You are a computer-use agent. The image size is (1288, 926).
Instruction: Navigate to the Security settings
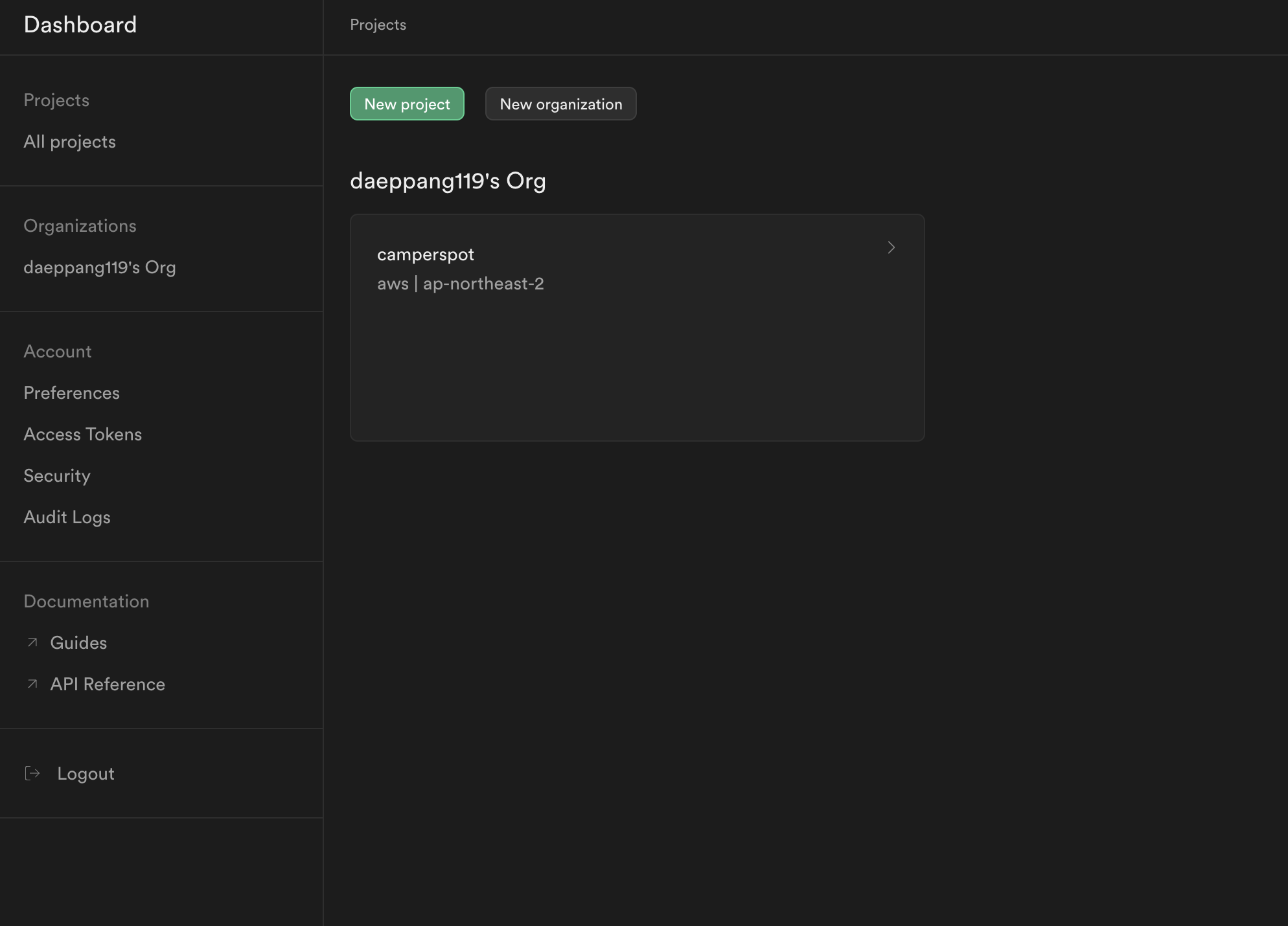point(57,476)
